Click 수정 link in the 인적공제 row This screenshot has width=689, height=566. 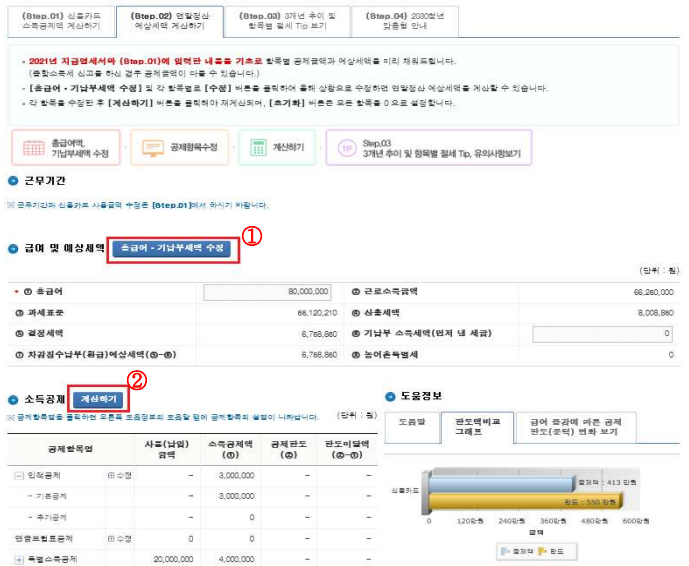click(120, 475)
